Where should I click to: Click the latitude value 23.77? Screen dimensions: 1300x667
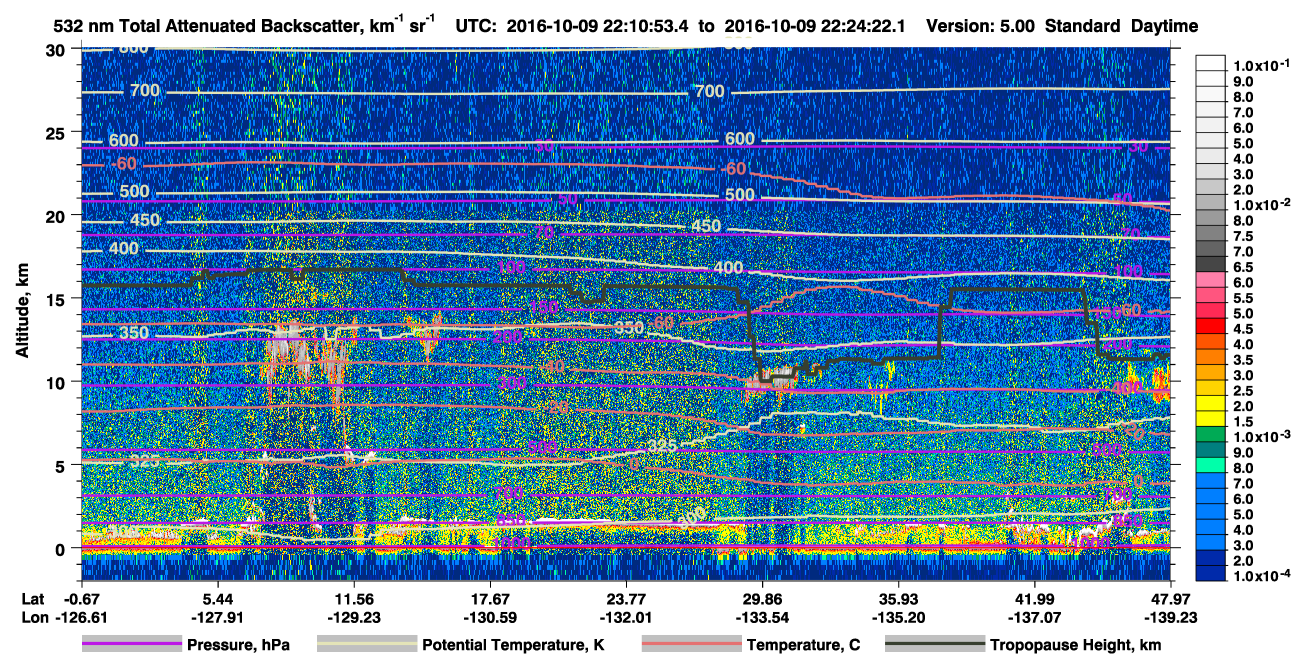coord(626,598)
